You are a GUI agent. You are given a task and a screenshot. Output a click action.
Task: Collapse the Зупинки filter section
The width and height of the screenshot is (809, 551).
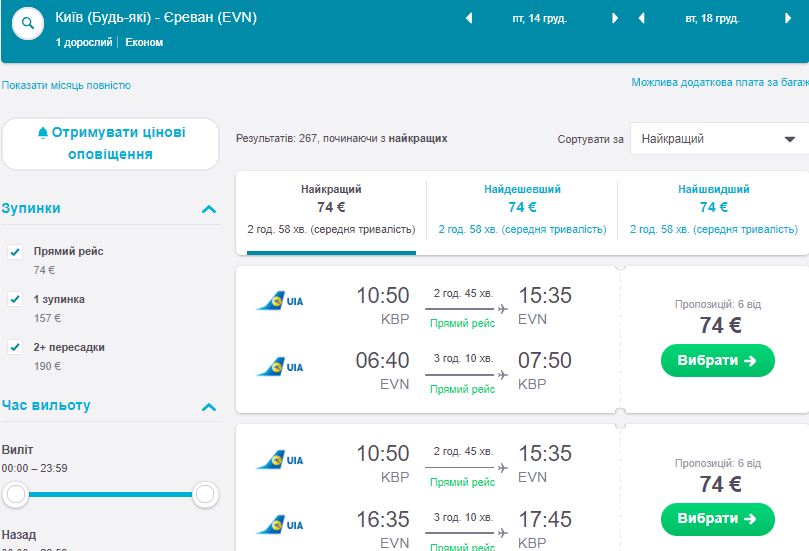pos(209,209)
